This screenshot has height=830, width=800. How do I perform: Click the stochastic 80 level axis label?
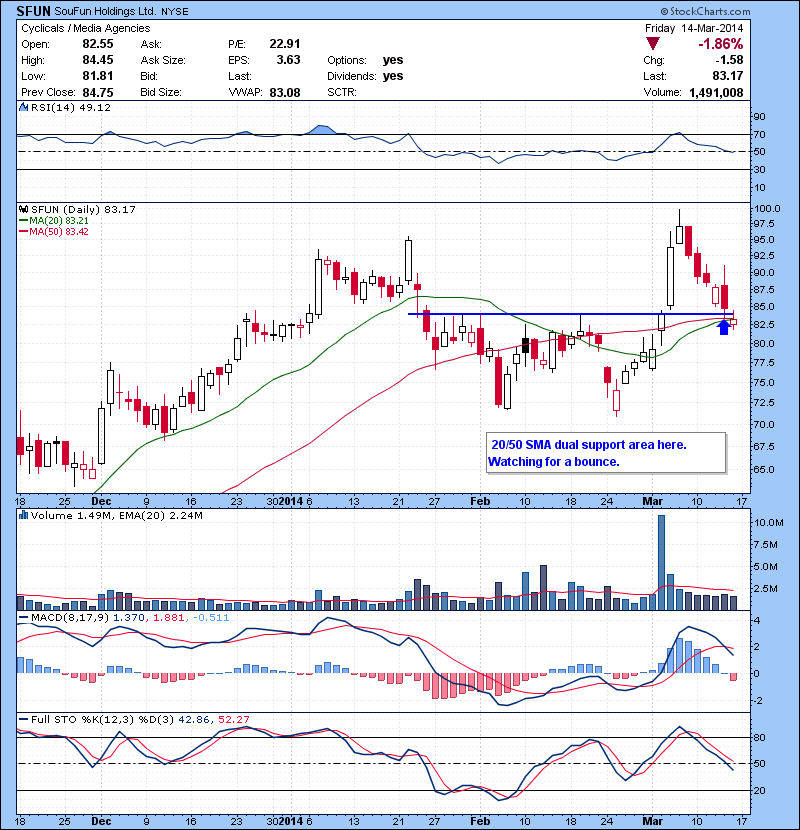coord(759,737)
